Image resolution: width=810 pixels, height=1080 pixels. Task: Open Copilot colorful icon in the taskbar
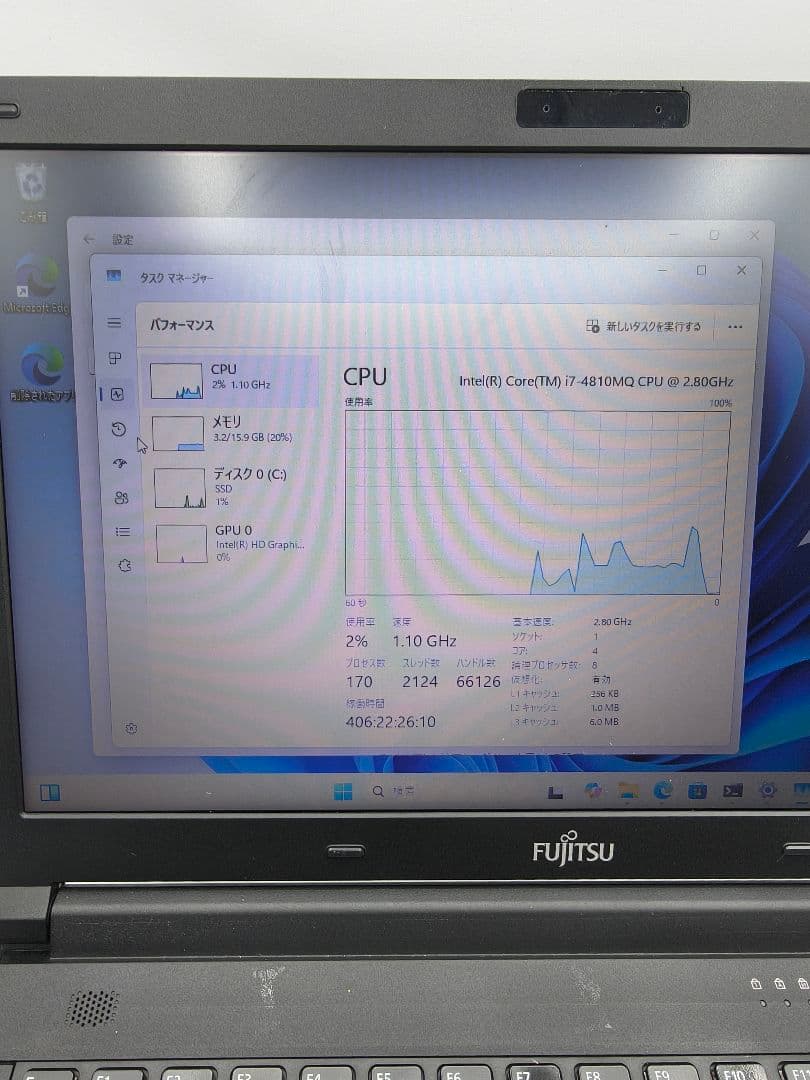pyautogui.click(x=592, y=791)
